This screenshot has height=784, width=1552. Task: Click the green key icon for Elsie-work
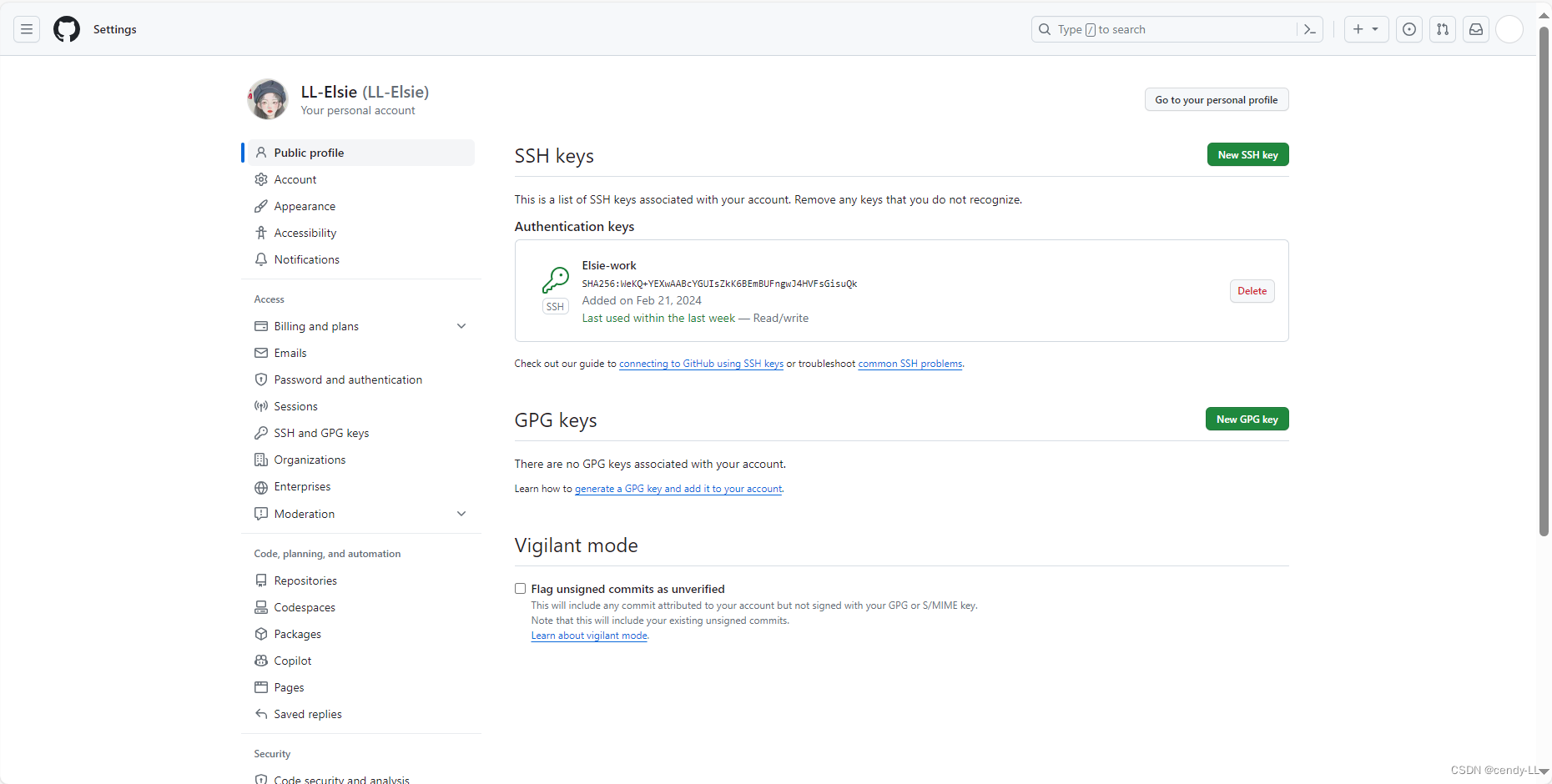click(x=556, y=279)
